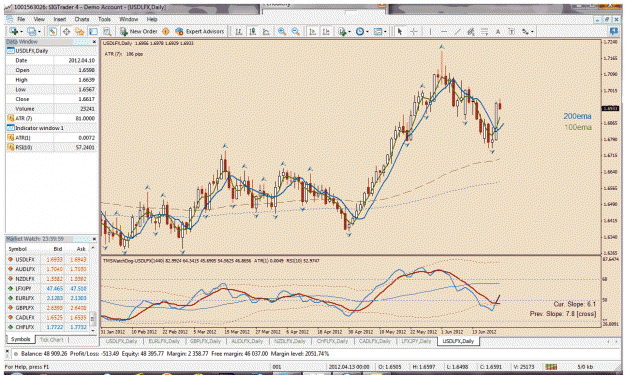Screen dimensions: 625x375
Task: Open the blue chat notification icon
Action: tap(613, 31)
